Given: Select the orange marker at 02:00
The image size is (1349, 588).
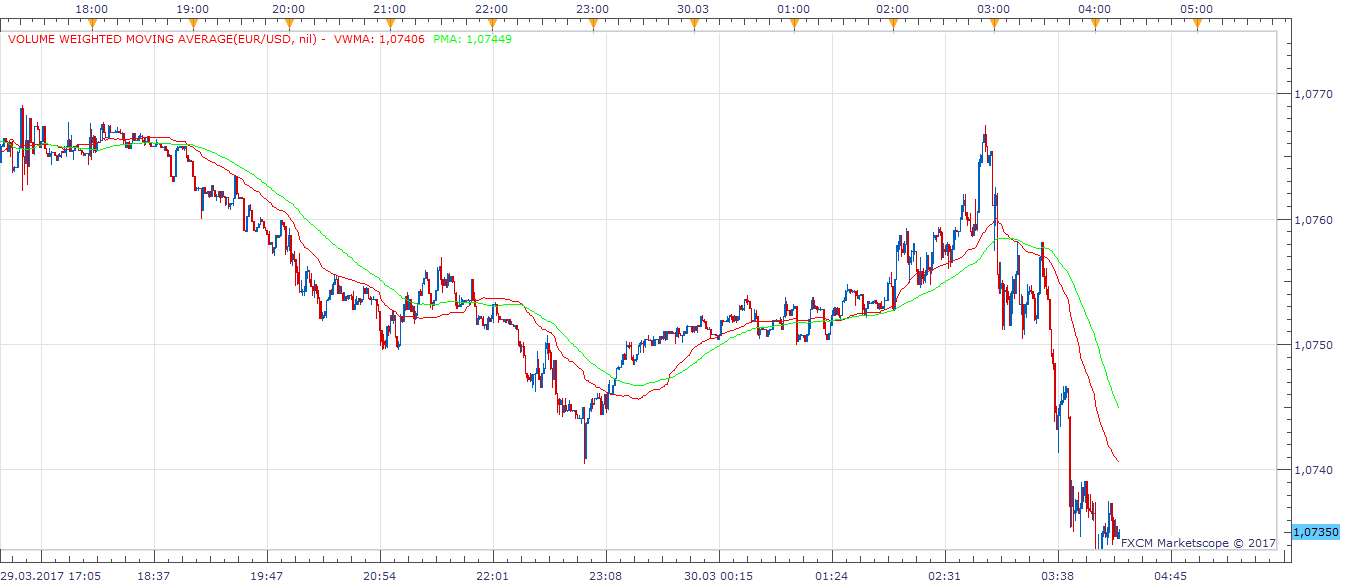Looking at the screenshot, I should (x=892, y=25).
